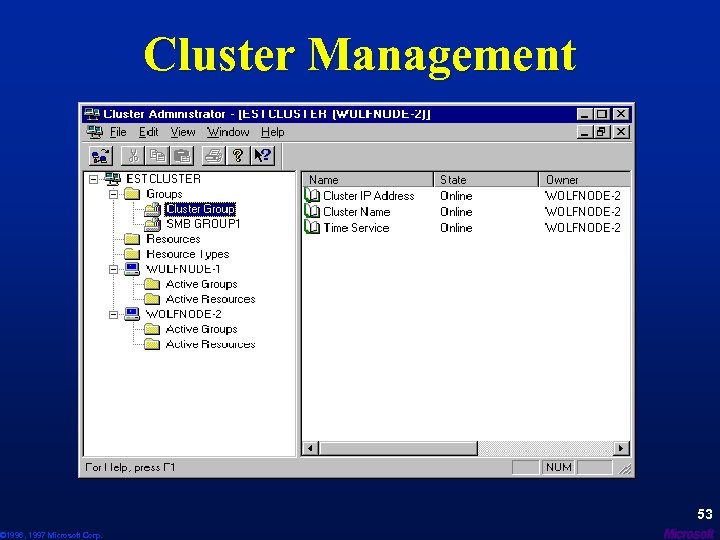Image resolution: width=720 pixels, height=540 pixels.
Task: Select the Cluster Name row text
Action: 357,212
